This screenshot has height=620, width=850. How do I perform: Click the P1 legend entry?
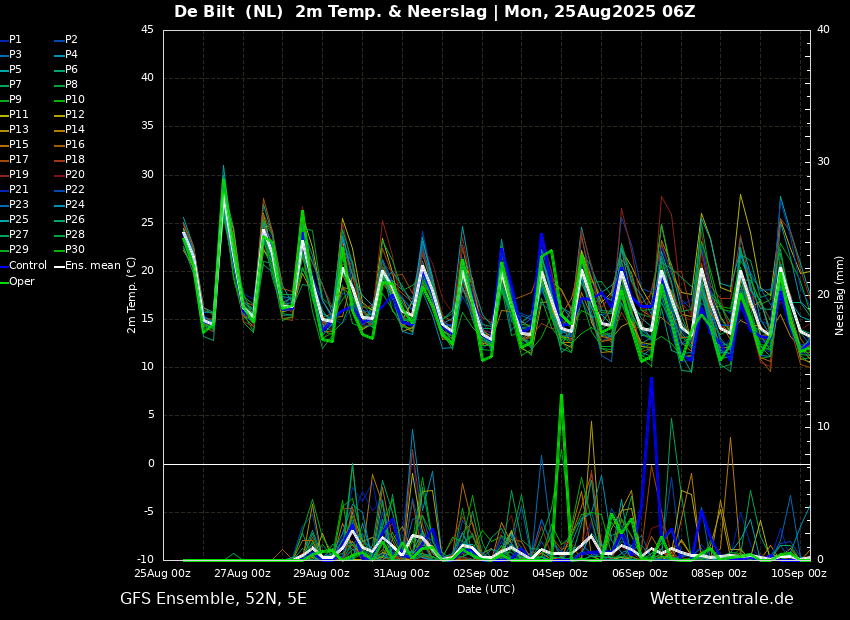point(15,40)
